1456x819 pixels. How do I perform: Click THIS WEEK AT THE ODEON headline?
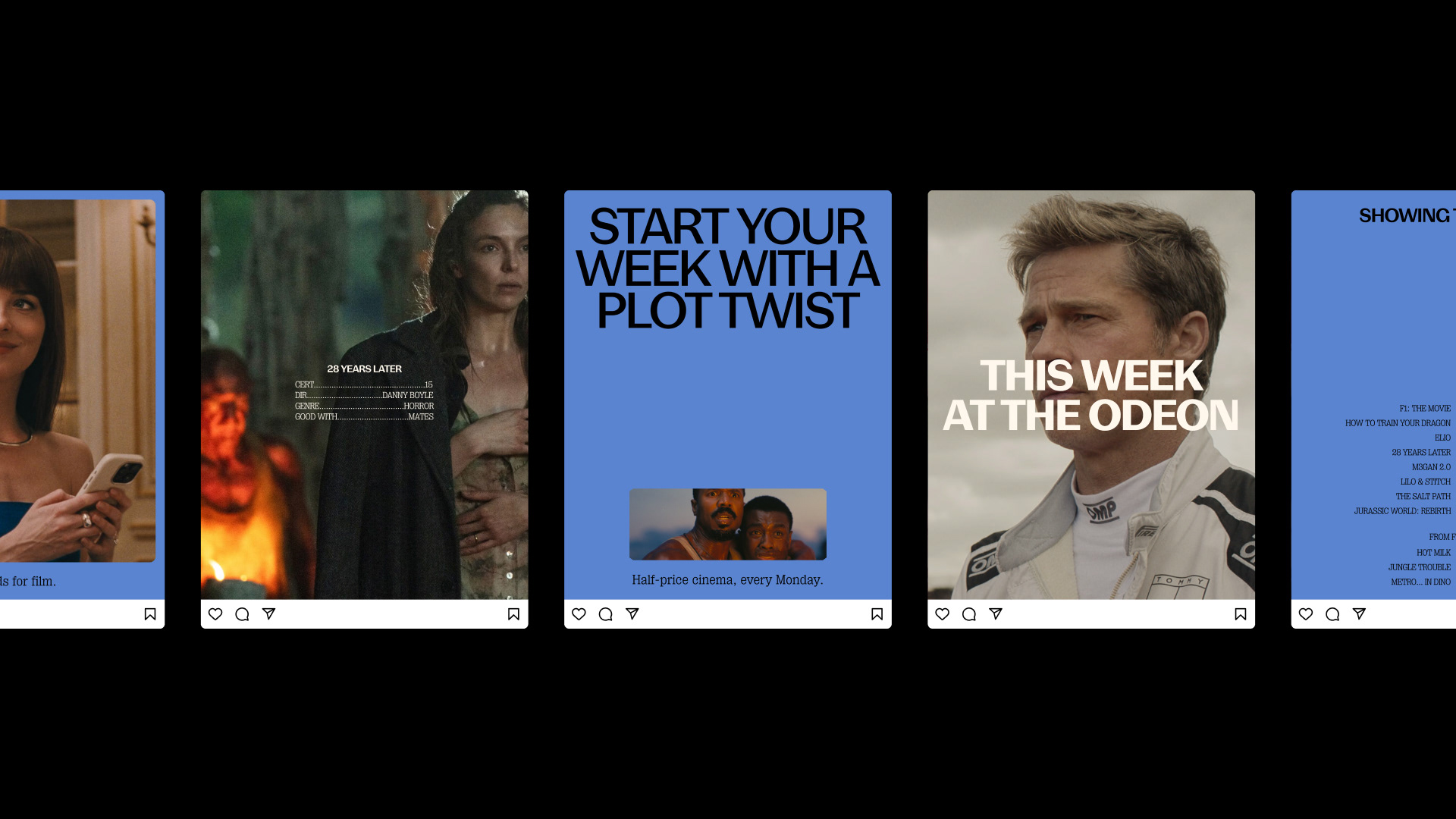pyautogui.click(x=1090, y=395)
